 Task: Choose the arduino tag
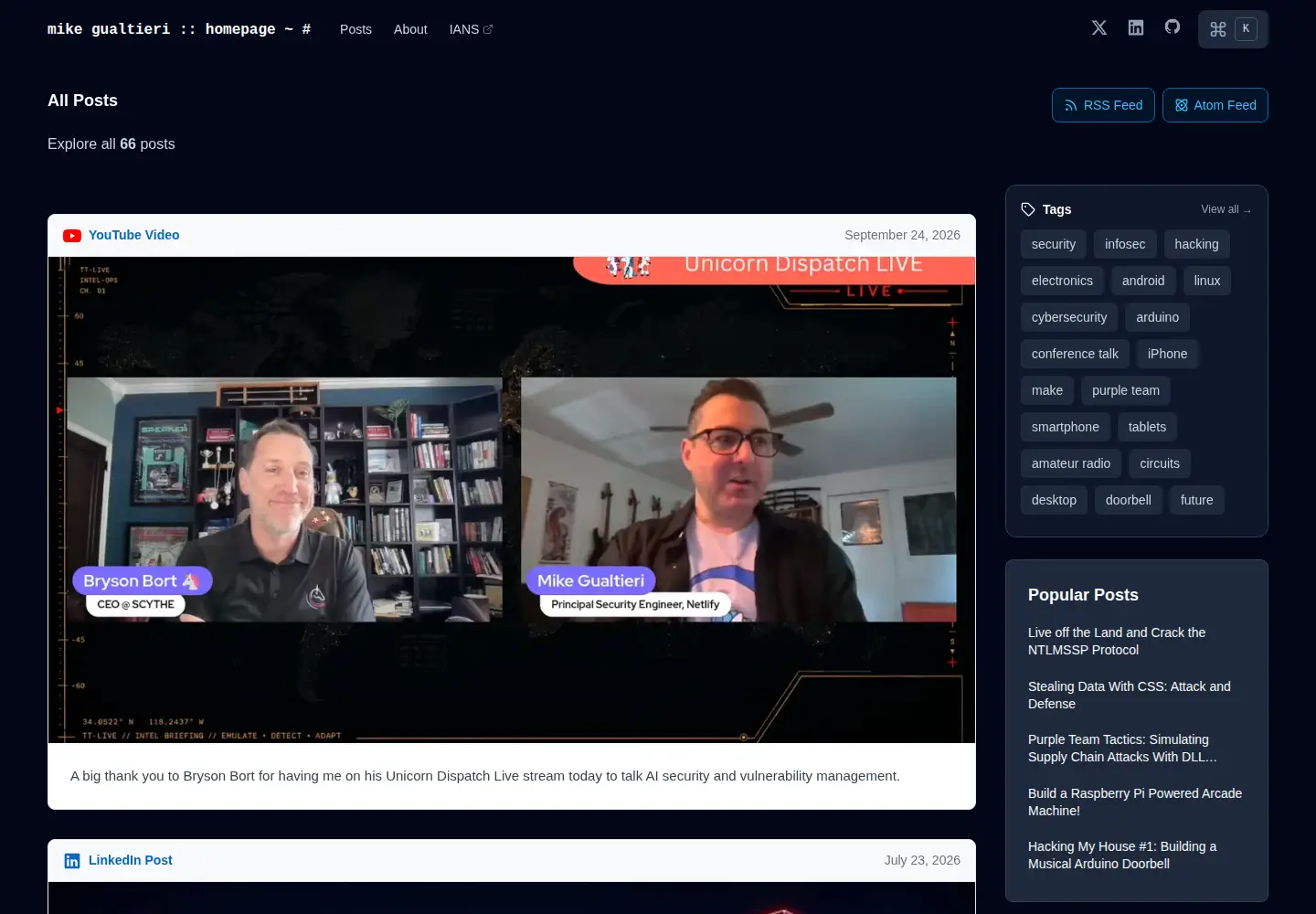point(1158,317)
